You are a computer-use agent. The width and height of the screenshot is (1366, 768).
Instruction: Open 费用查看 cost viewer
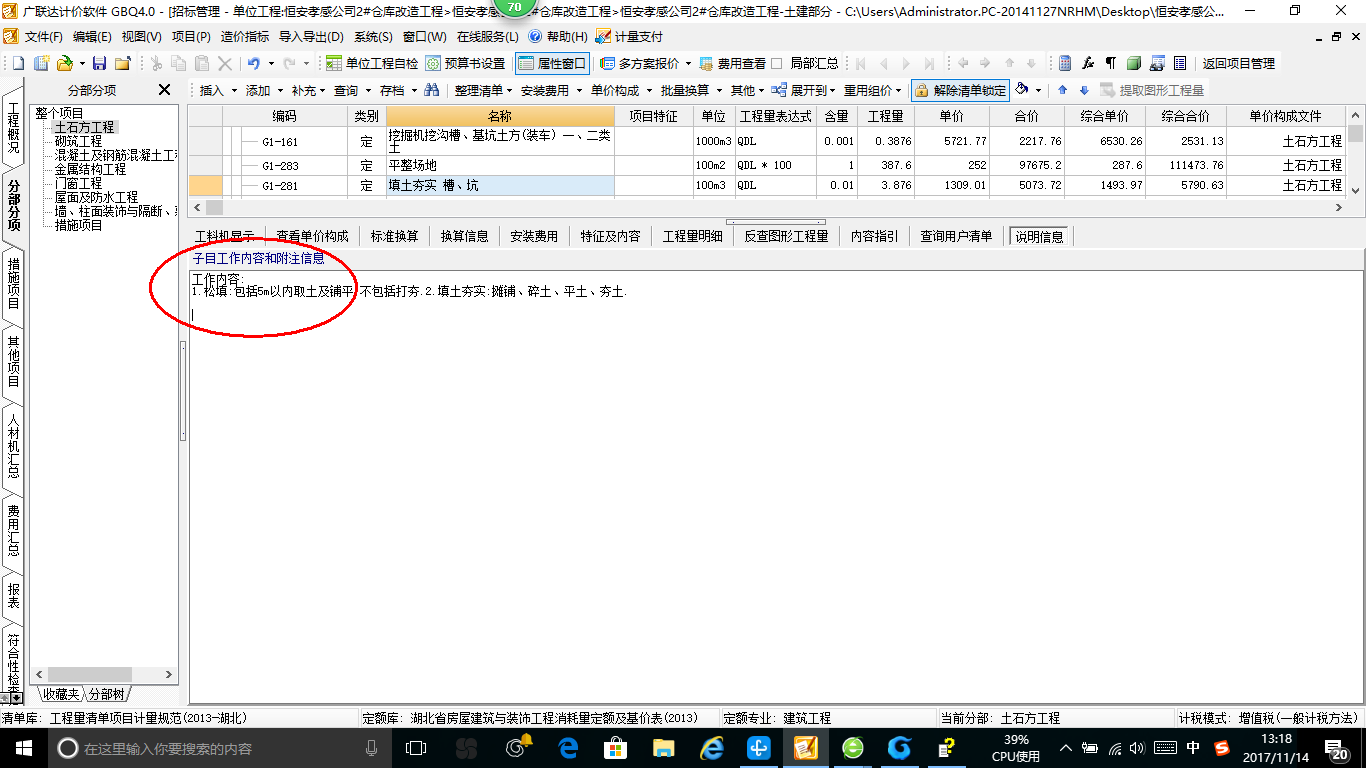pyautogui.click(x=732, y=63)
